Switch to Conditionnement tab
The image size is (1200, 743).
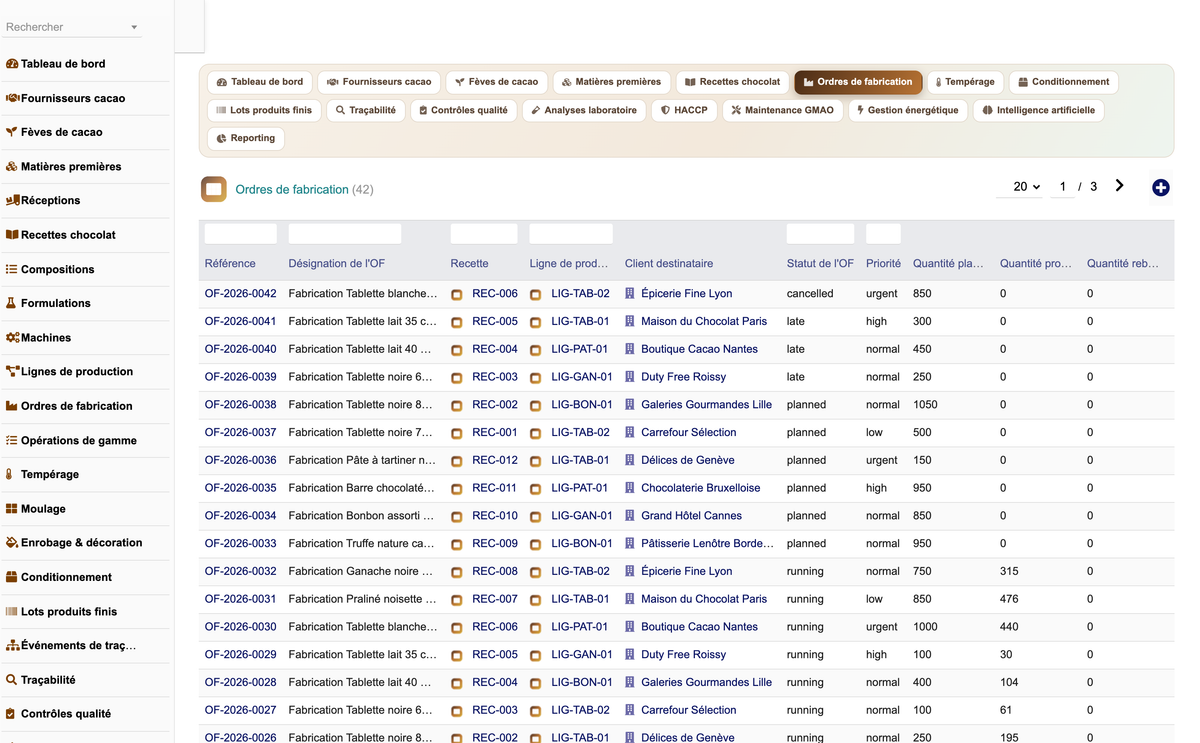[x=1063, y=82]
